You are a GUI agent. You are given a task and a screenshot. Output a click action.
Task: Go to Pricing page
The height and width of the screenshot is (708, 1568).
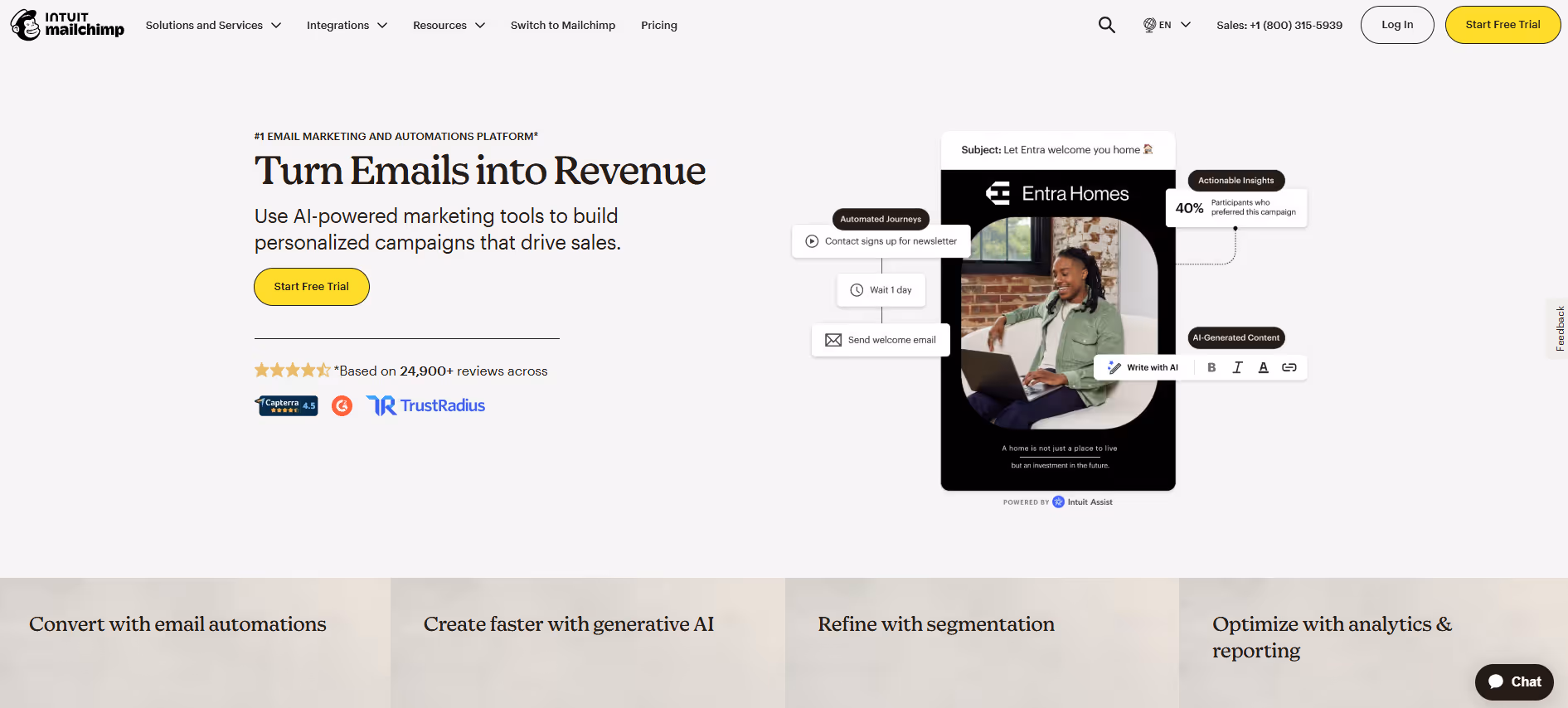point(659,25)
